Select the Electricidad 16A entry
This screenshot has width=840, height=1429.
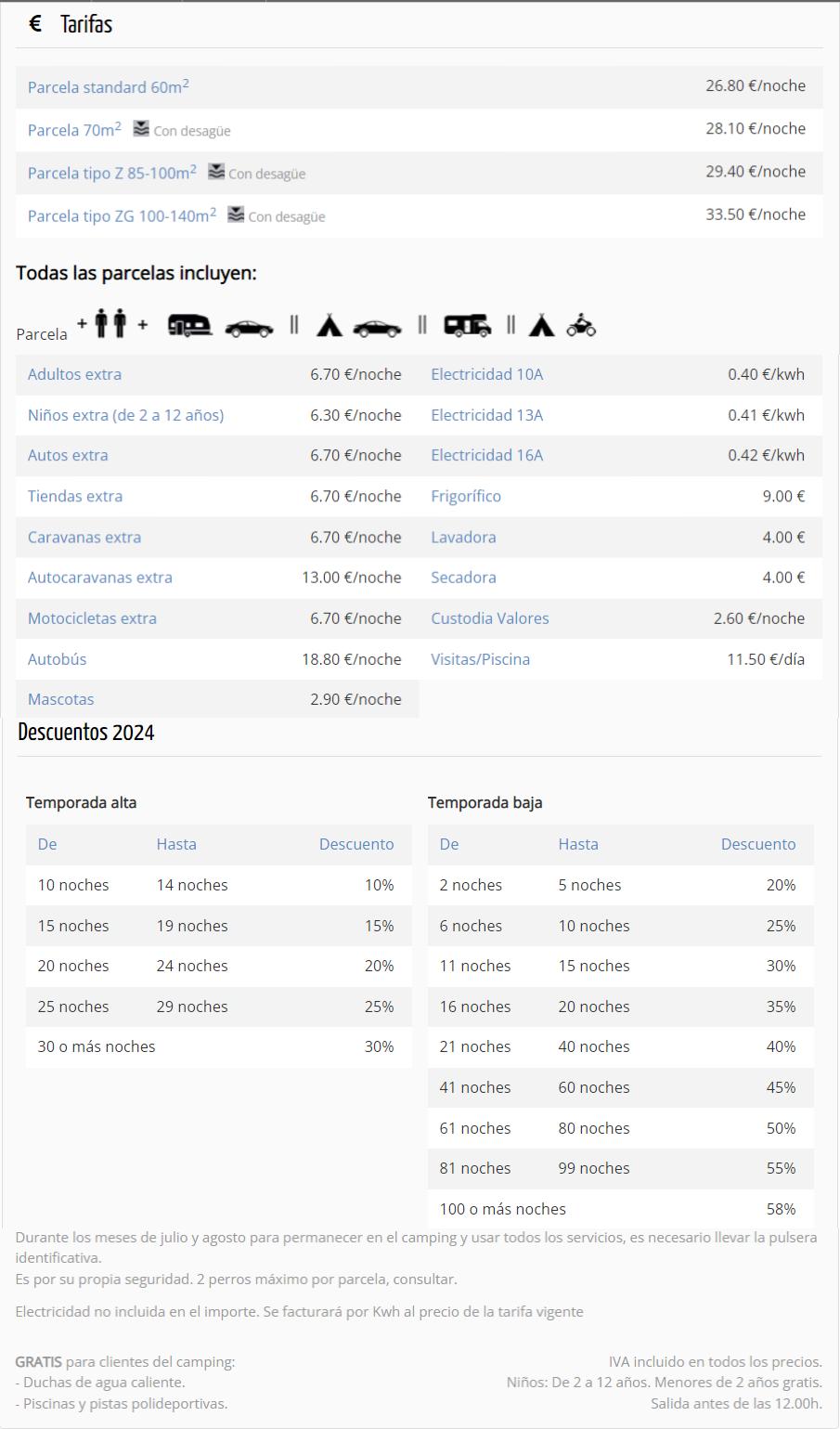486,455
